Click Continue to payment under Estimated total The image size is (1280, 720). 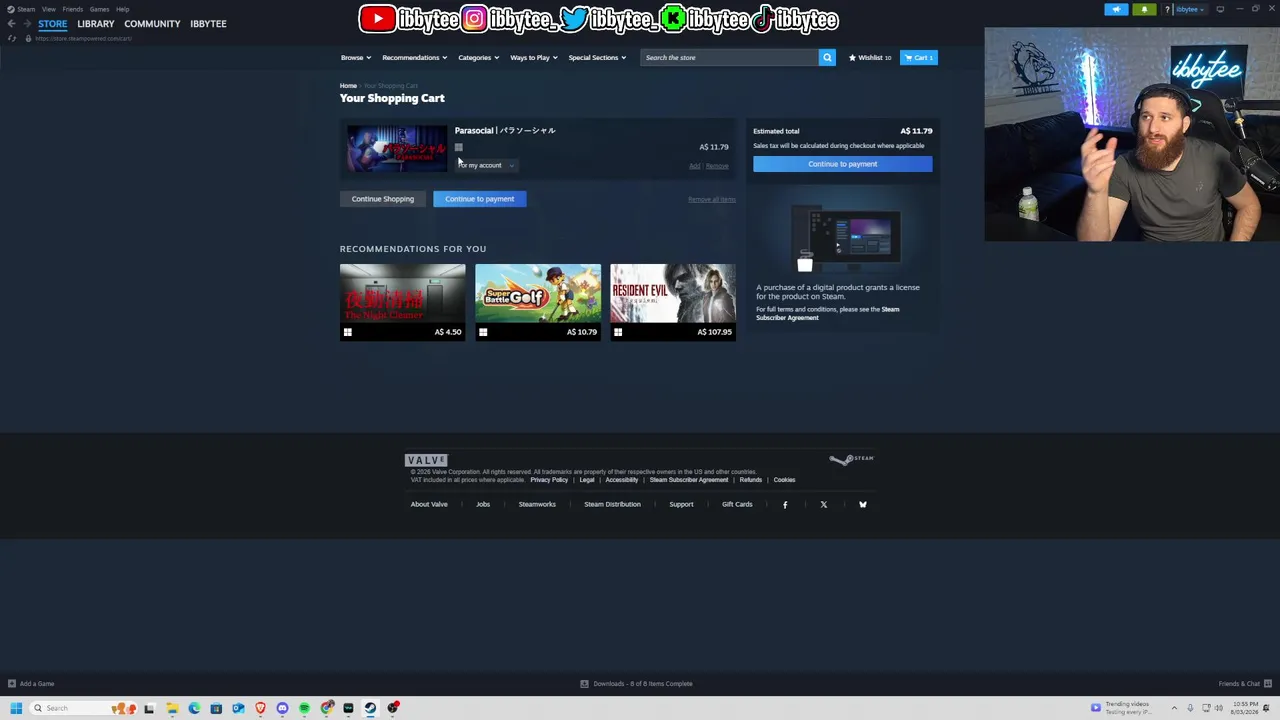pyautogui.click(x=842, y=164)
